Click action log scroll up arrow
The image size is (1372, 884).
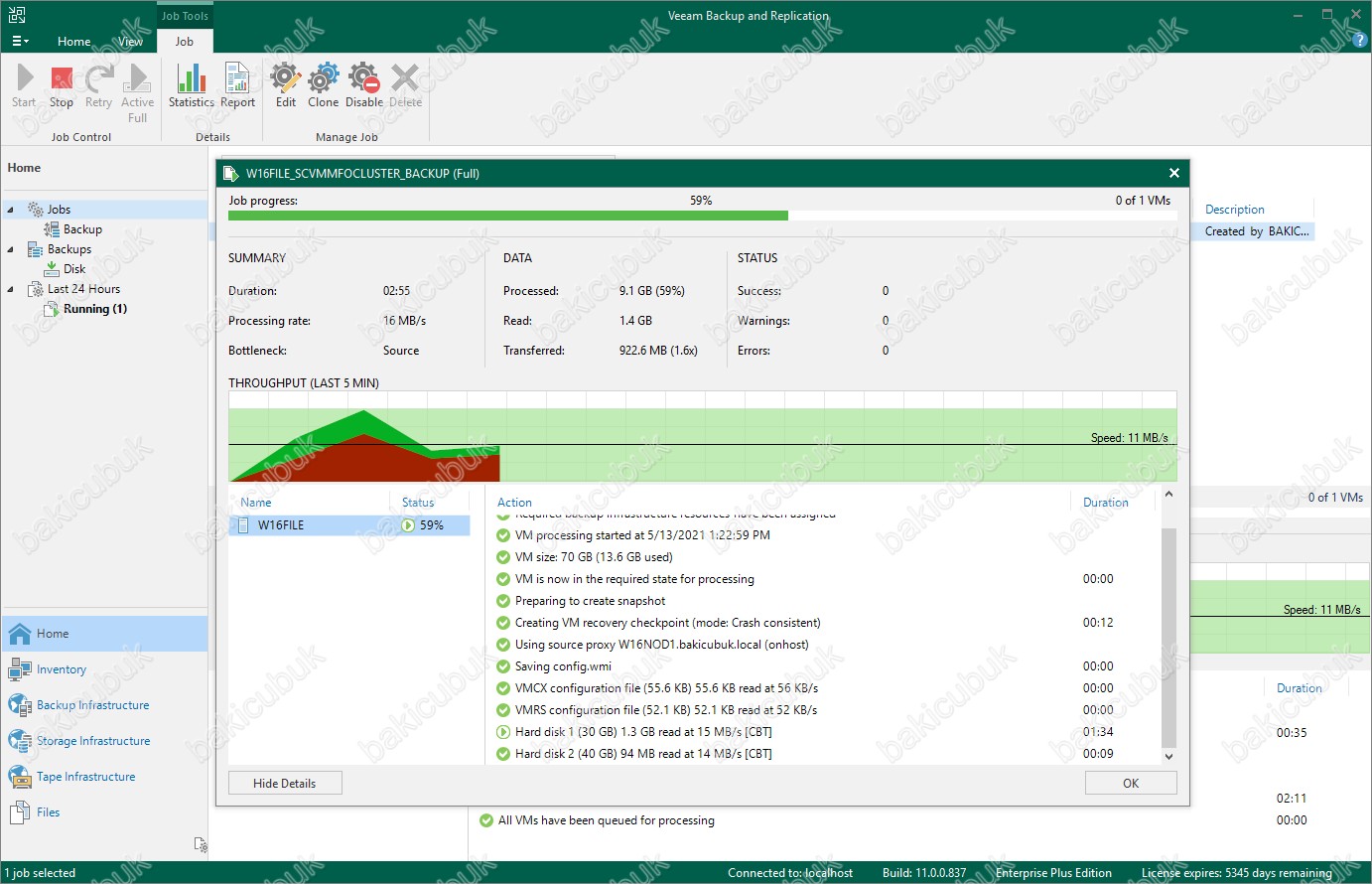1168,494
